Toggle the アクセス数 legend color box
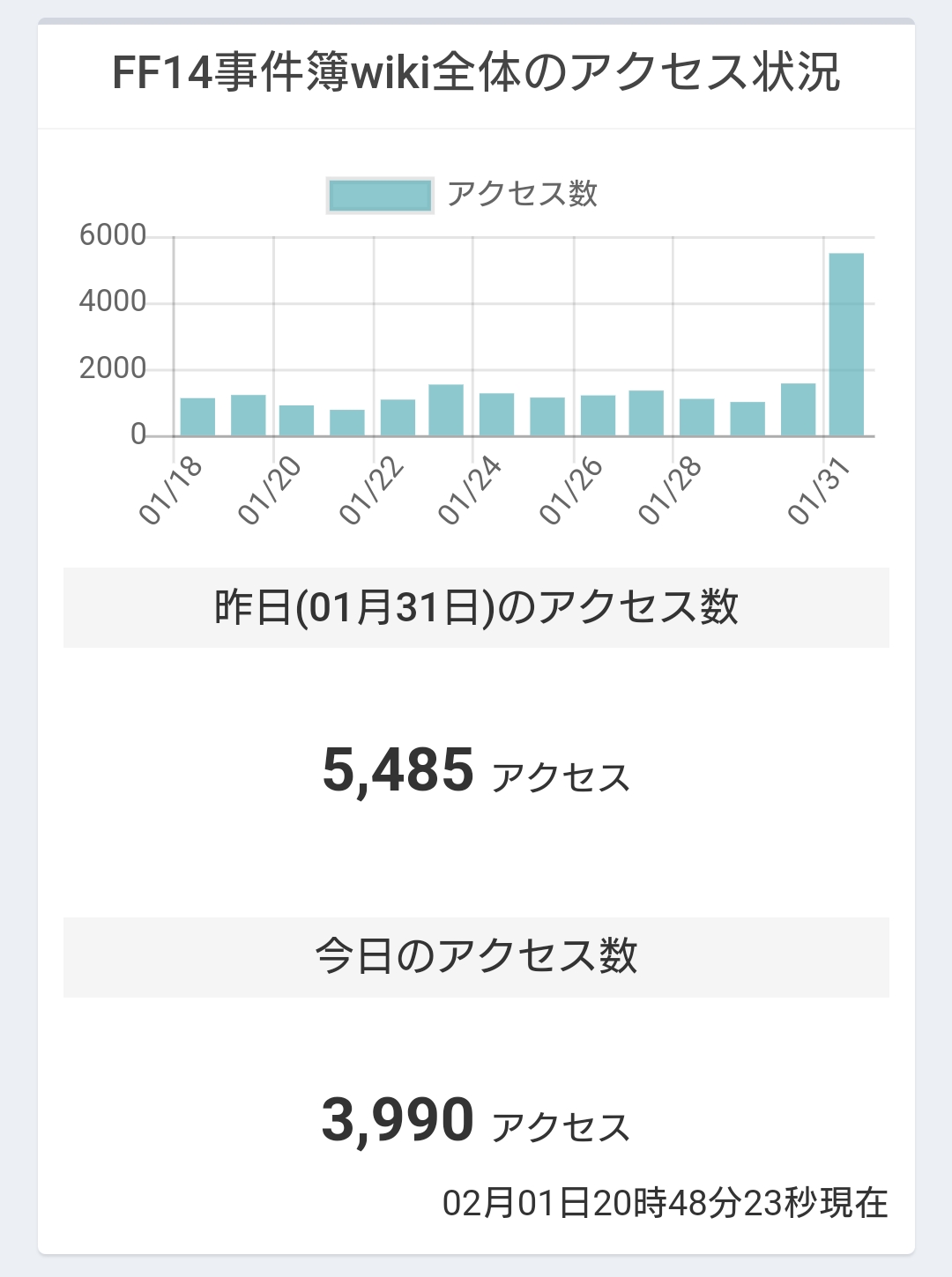This screenshot has width=952, height=1277. 380,196
